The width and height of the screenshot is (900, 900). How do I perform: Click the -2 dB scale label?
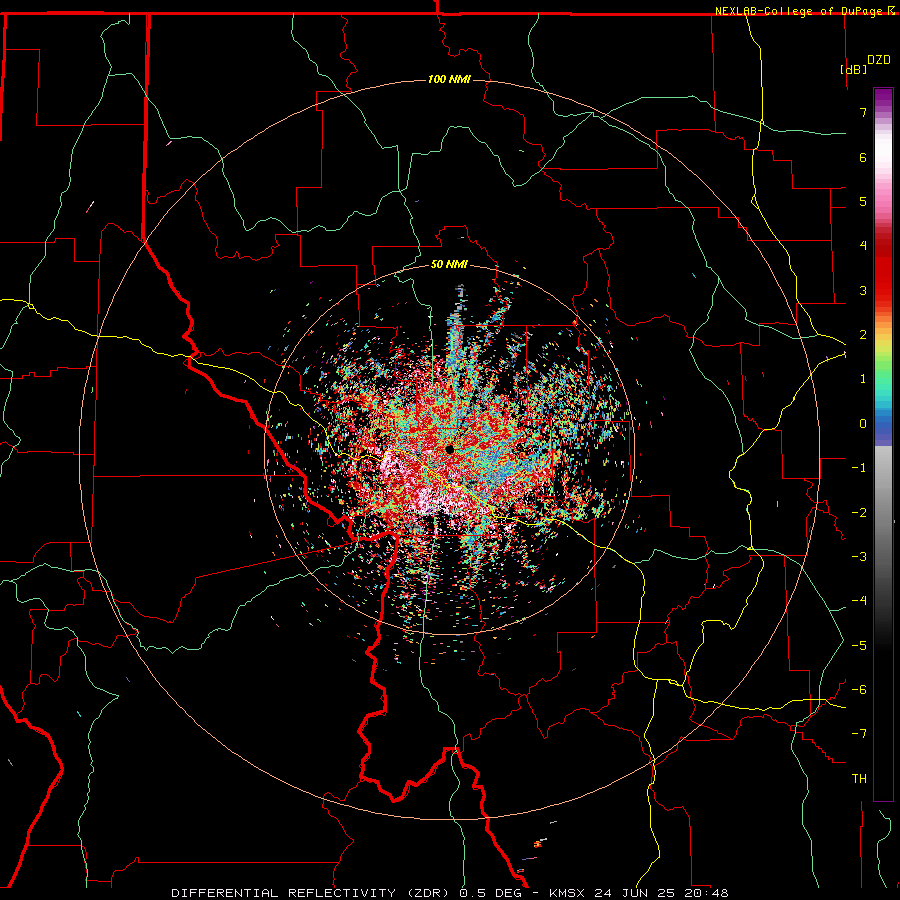click(859, 513)
